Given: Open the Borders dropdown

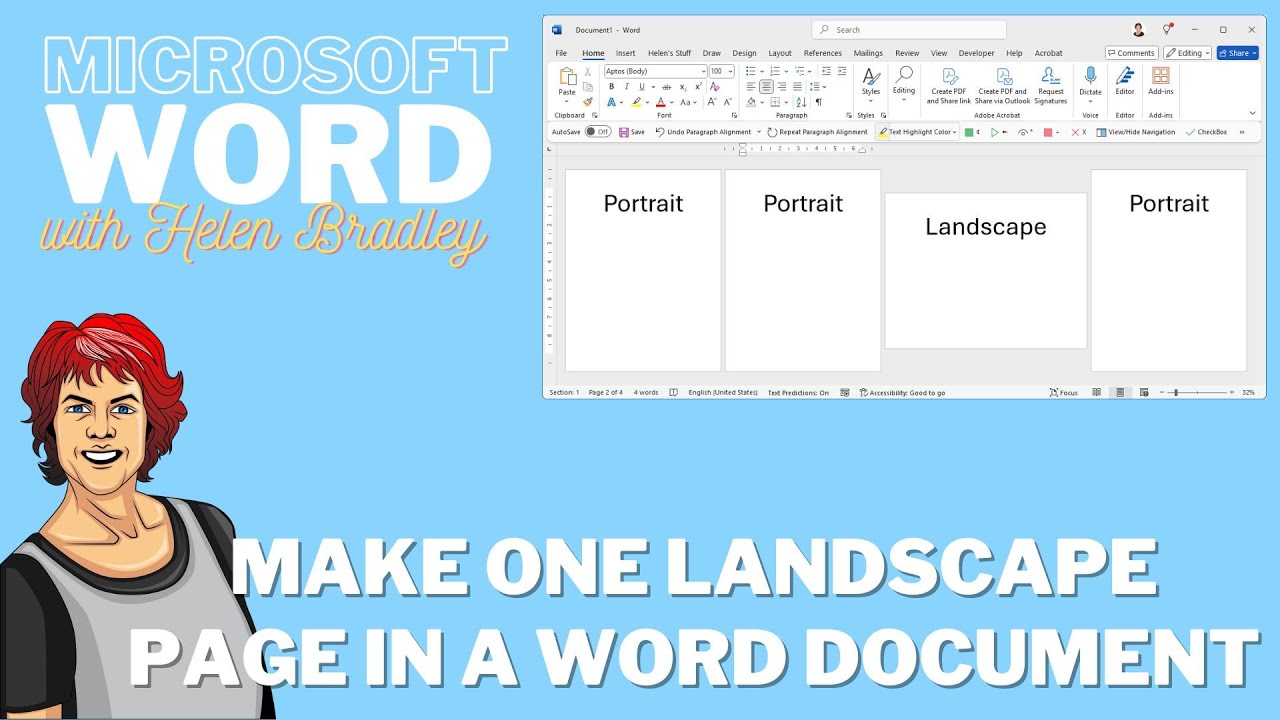Looking at the screenshot, I should click(x=786, y=102).
